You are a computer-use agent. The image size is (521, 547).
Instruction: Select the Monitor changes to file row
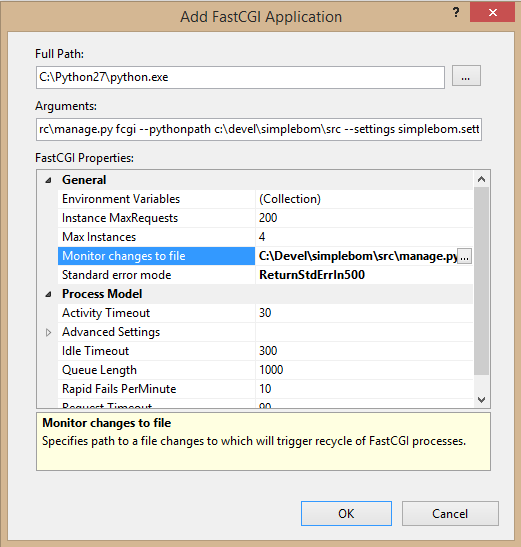(156, 256)
